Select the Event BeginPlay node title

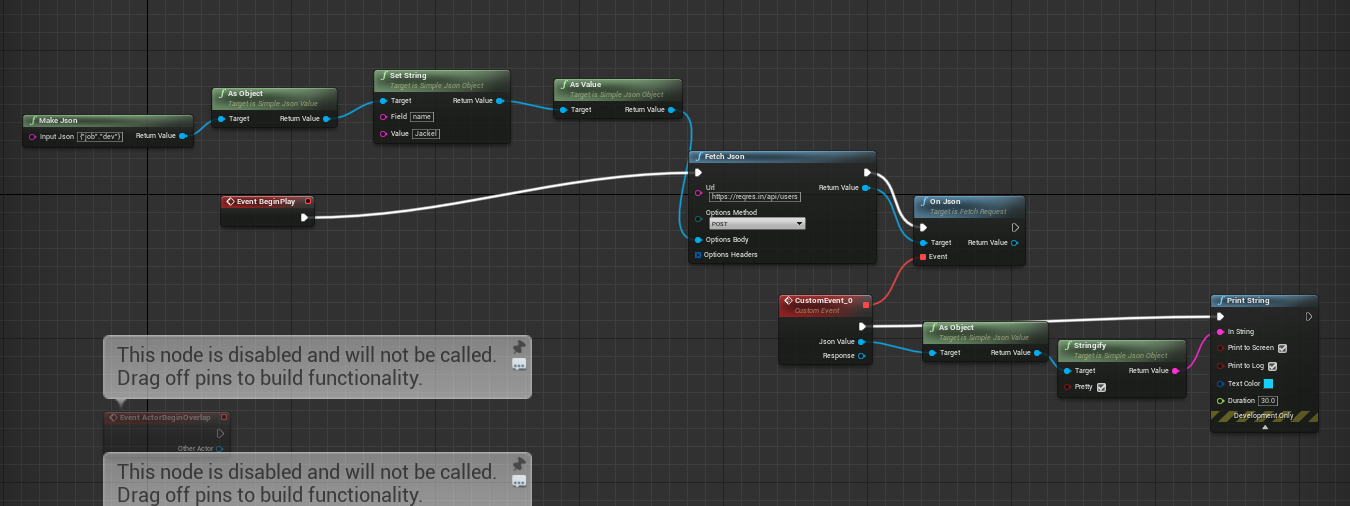point(265,201)
